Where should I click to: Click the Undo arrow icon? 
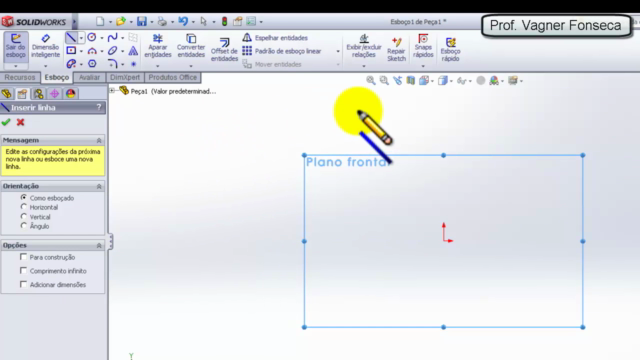point(183,21)
